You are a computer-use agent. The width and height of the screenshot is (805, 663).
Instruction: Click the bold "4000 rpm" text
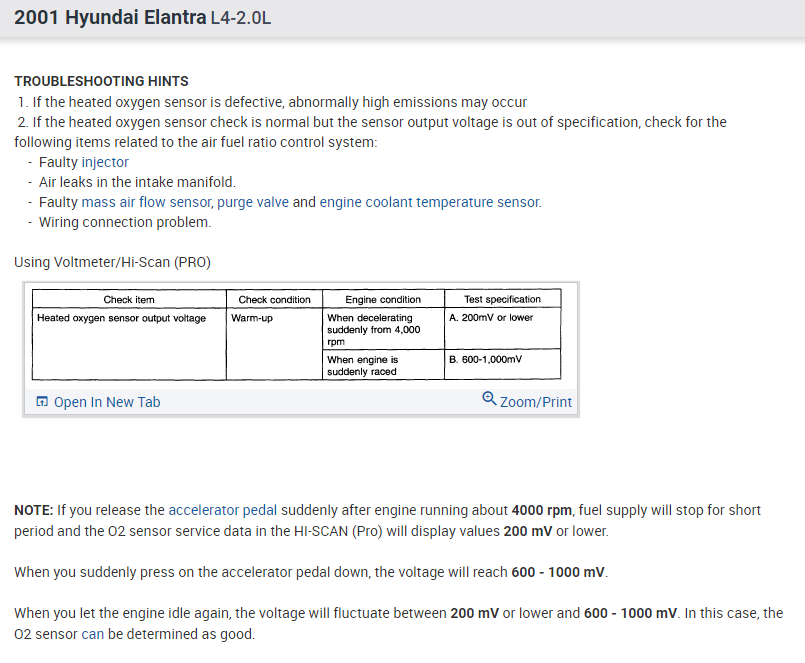click(542, 510)
